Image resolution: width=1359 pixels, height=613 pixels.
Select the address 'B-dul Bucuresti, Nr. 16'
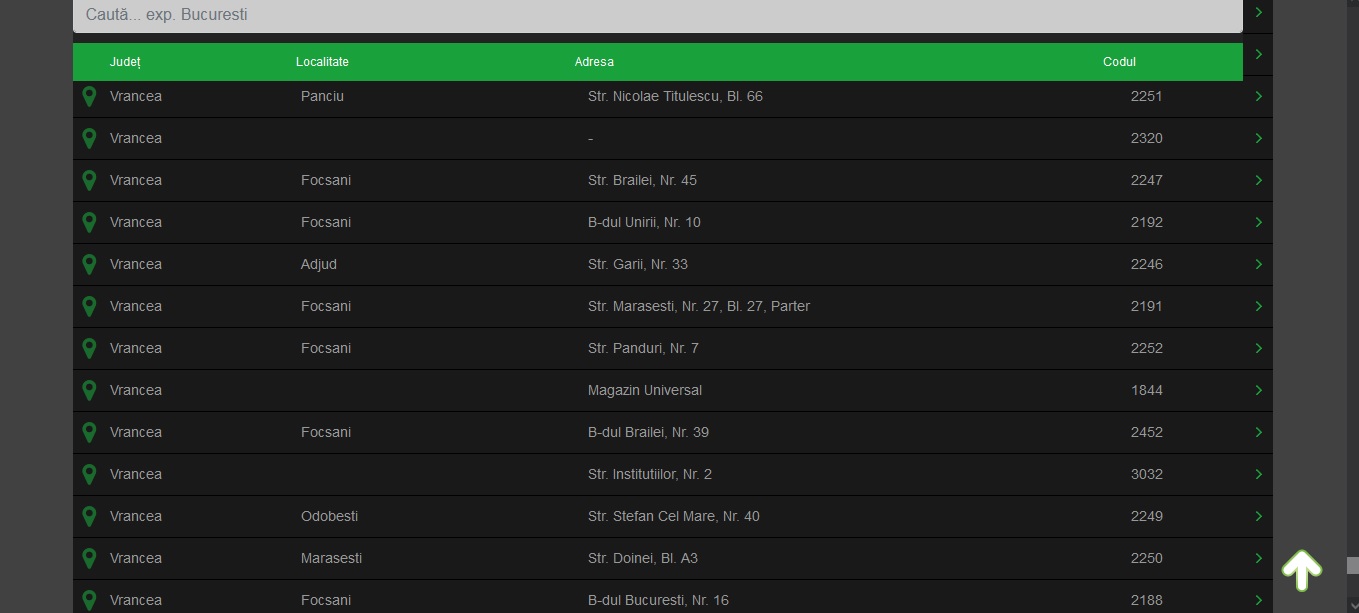tap(658, 600)
